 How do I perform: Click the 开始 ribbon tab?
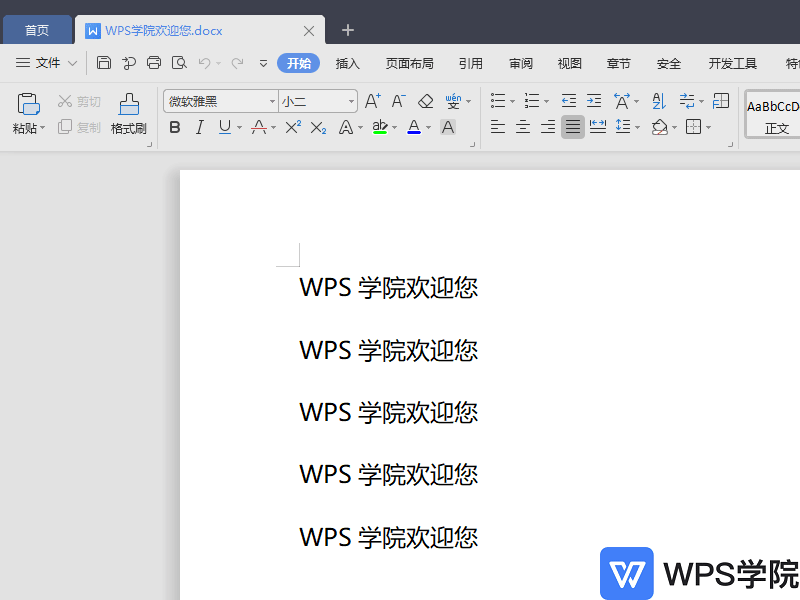coord(298,63)
